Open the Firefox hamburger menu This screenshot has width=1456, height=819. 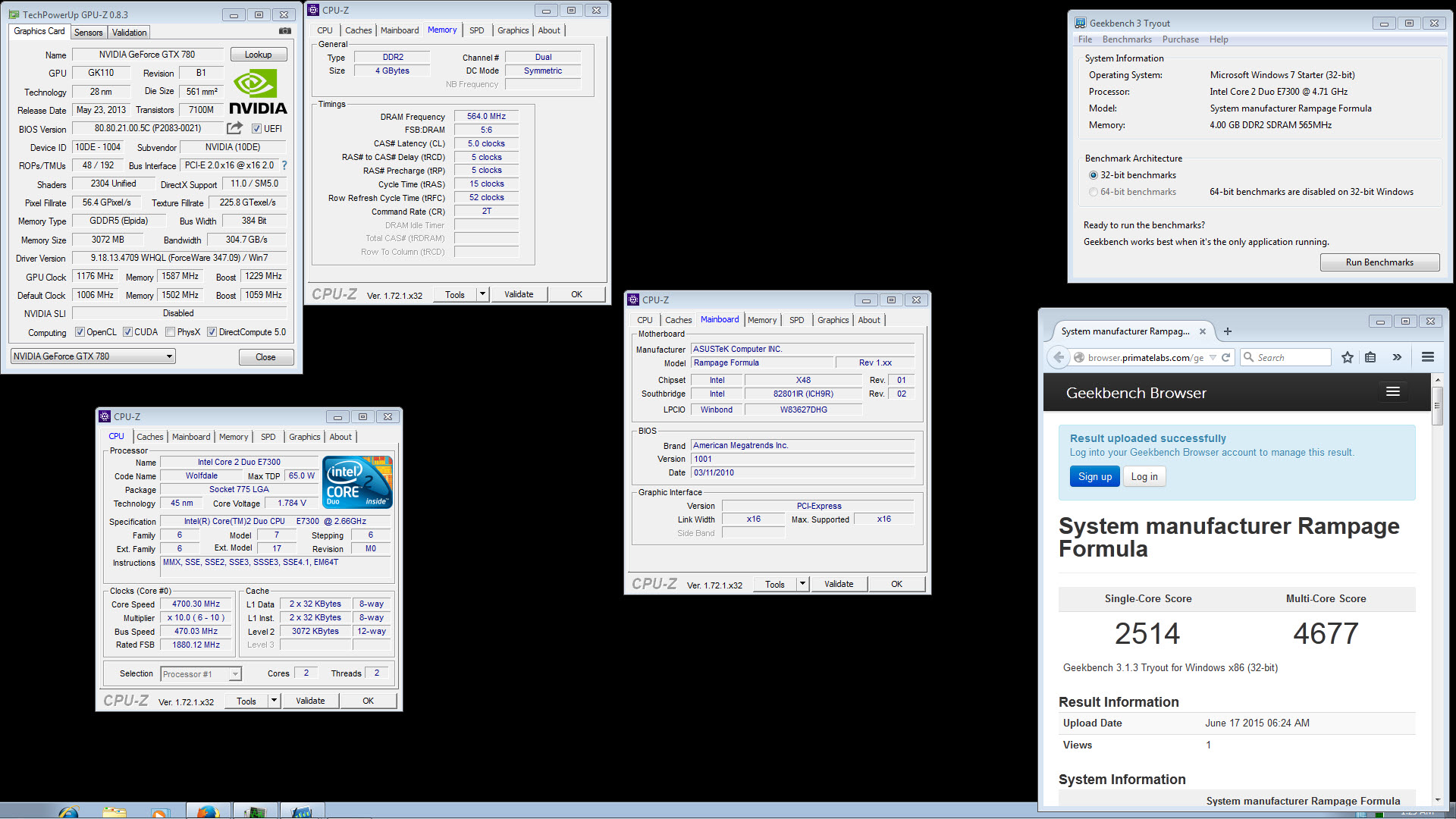tap(1427, 357)
